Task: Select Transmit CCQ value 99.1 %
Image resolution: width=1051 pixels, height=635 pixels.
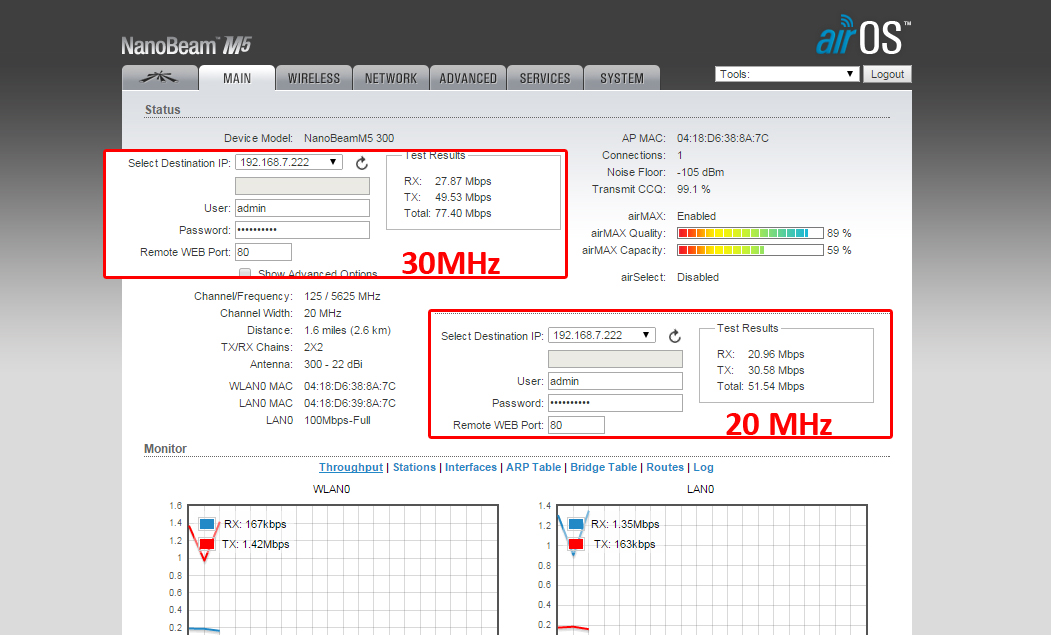Action: (694, 189)
